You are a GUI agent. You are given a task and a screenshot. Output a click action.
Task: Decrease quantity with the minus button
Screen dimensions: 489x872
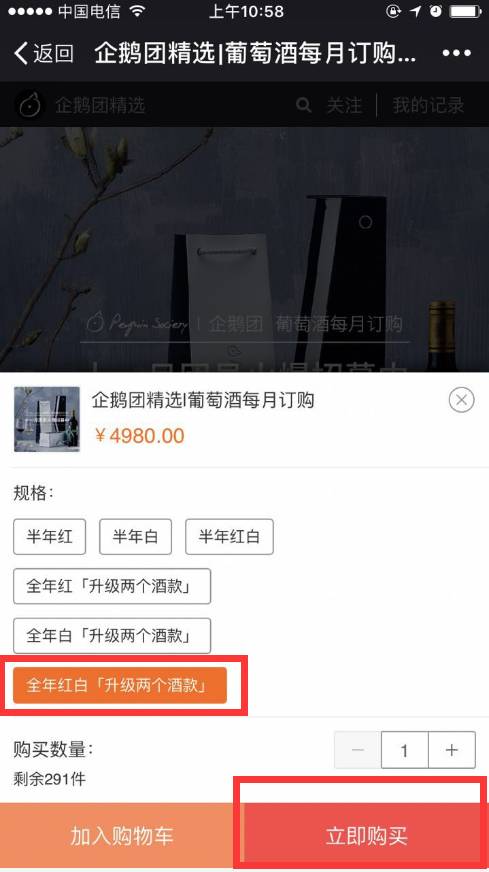point(358,750)
